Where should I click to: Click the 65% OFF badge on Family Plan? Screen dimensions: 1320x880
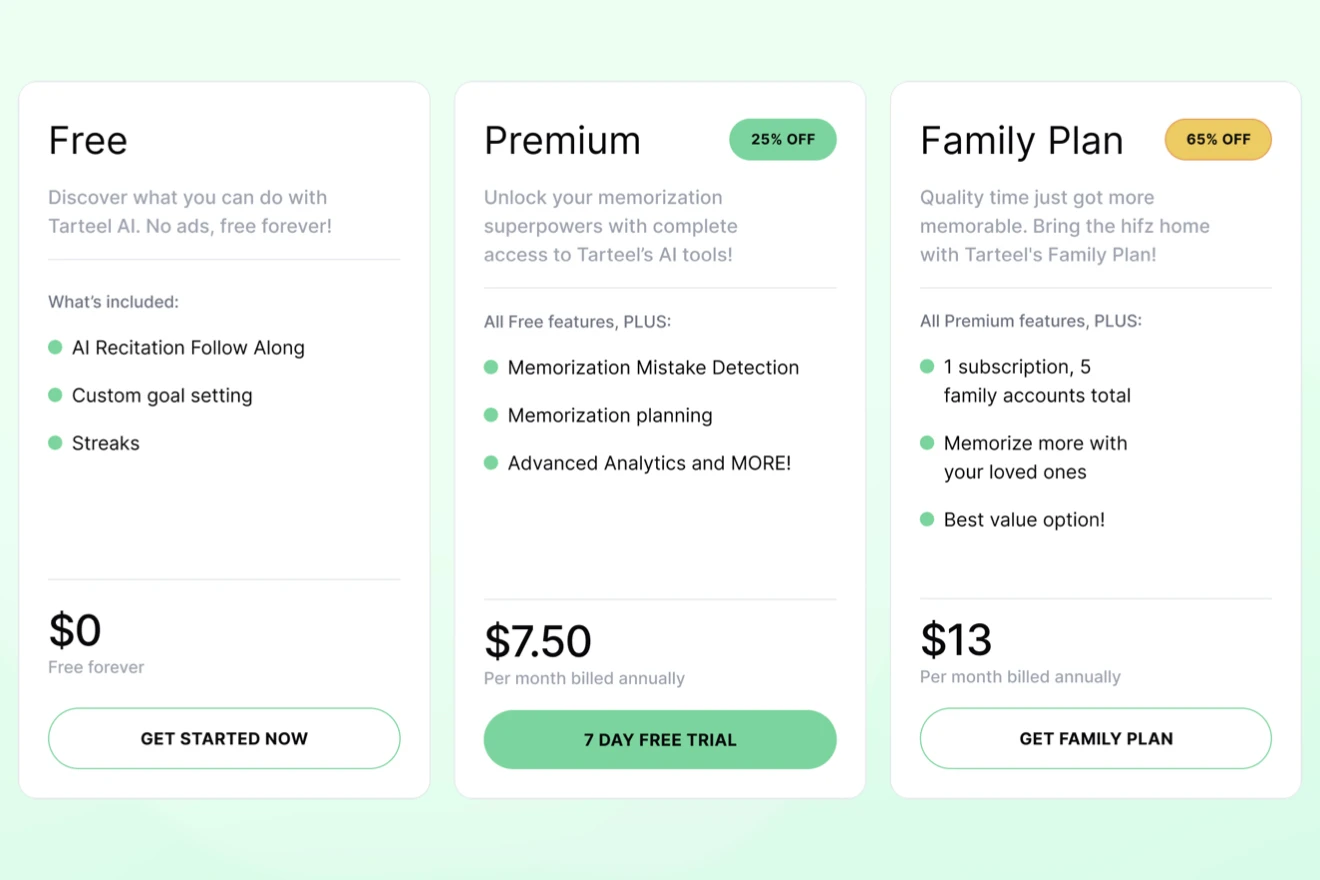[x=1218, y=139]
